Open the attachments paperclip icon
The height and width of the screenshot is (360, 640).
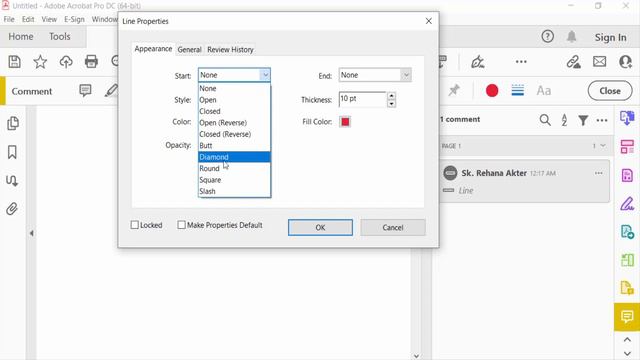12,209
